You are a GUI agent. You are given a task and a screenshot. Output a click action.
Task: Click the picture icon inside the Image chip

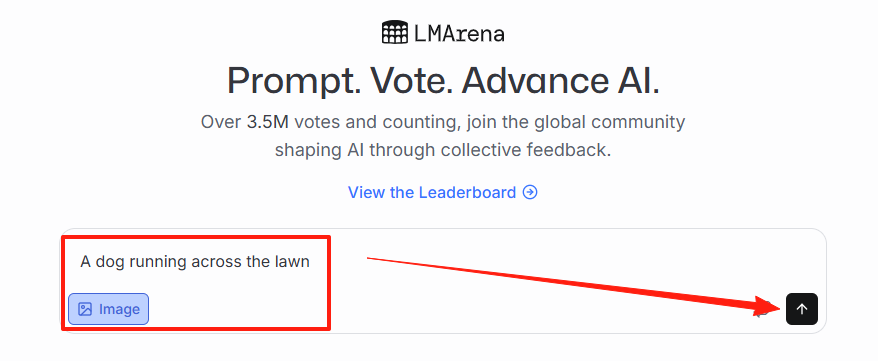click(x=85, y=309)
